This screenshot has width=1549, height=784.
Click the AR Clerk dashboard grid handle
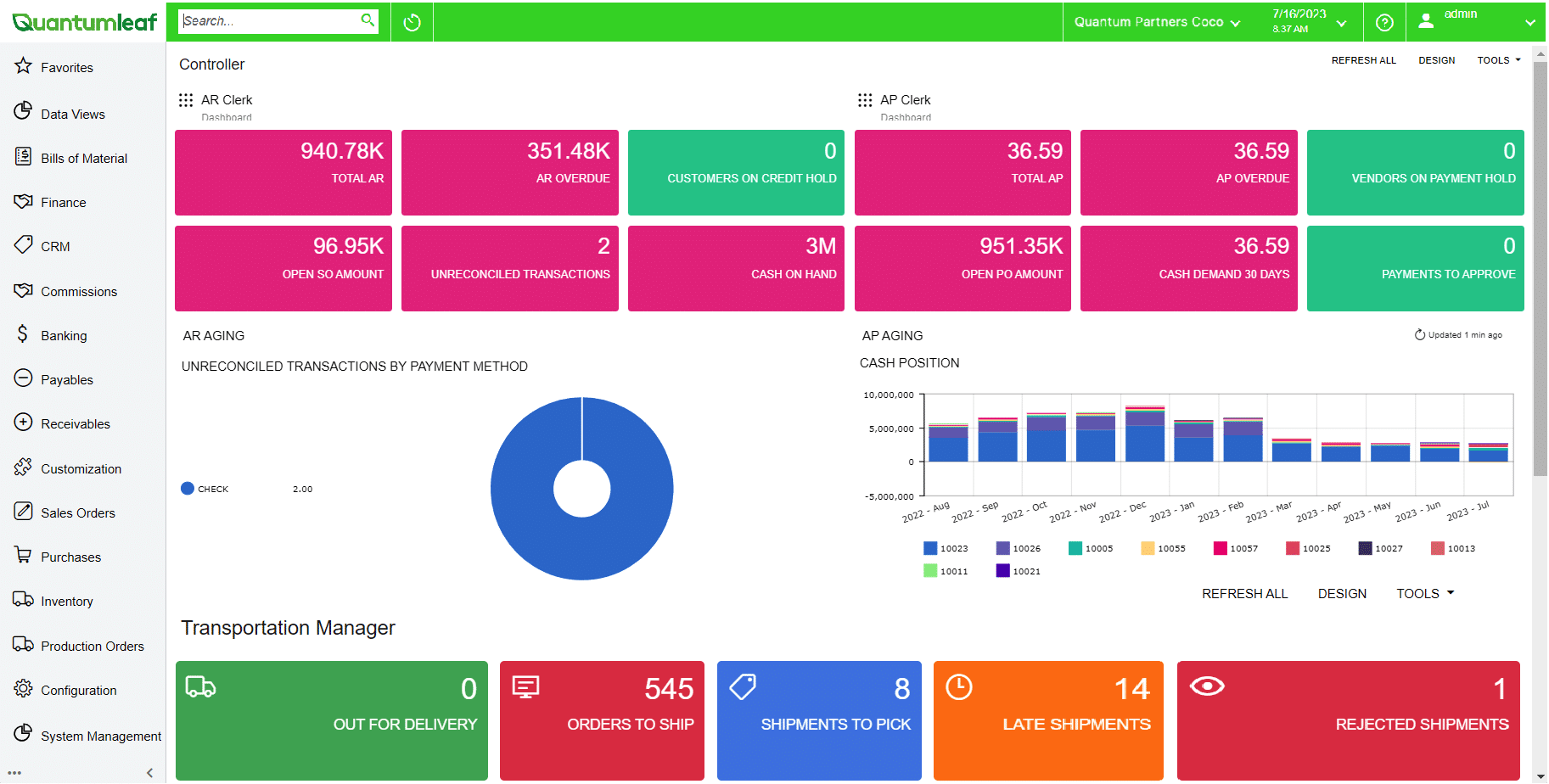[186, 100]
